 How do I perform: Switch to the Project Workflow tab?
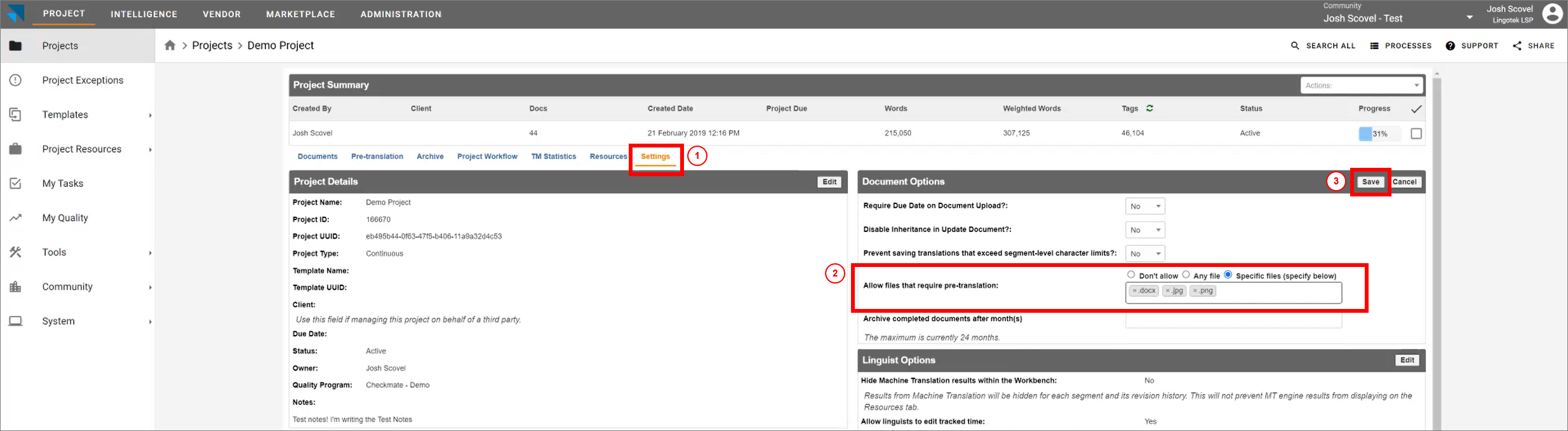point(487,156)
